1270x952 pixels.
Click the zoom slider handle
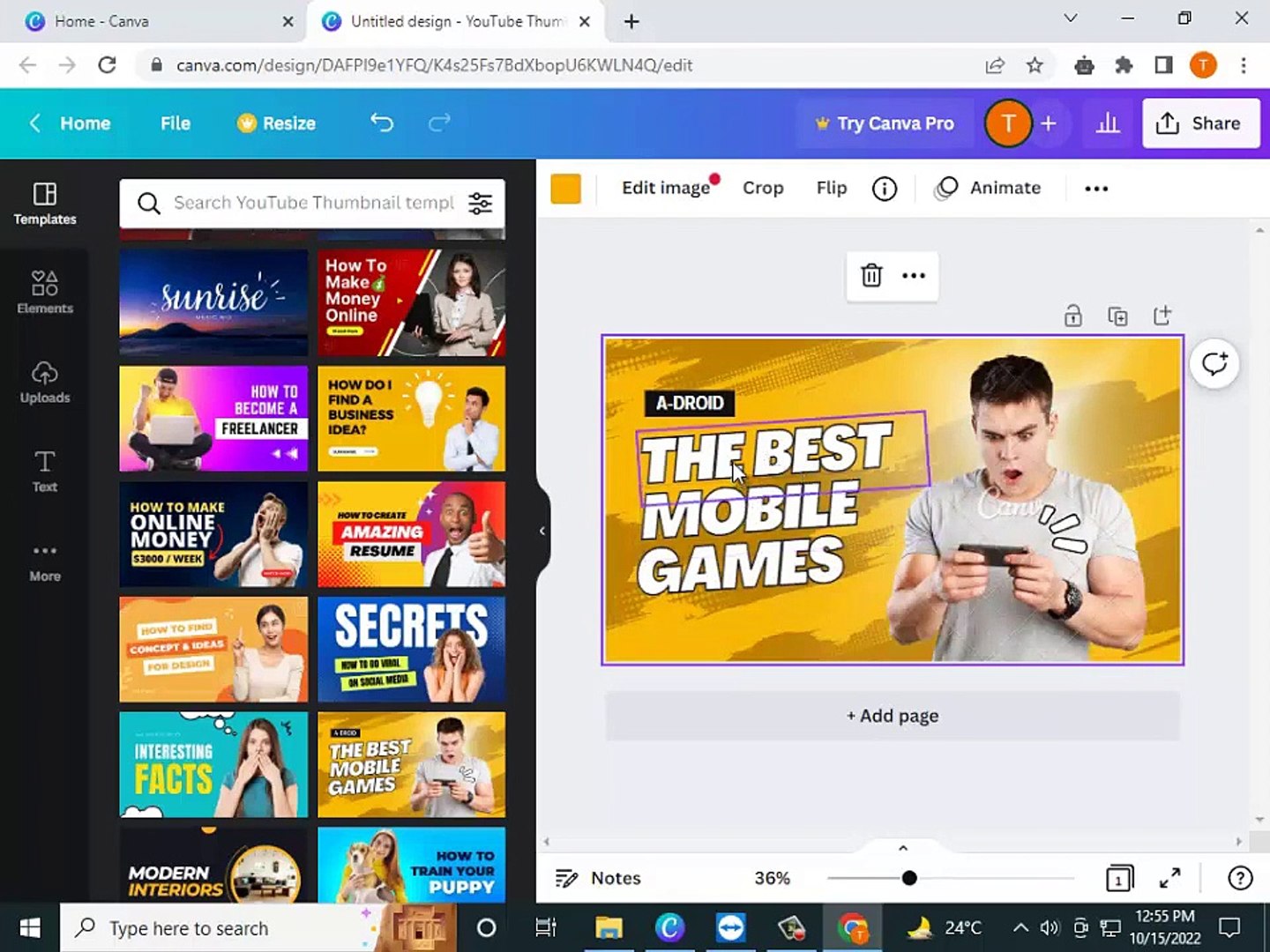tap(909, 878)
